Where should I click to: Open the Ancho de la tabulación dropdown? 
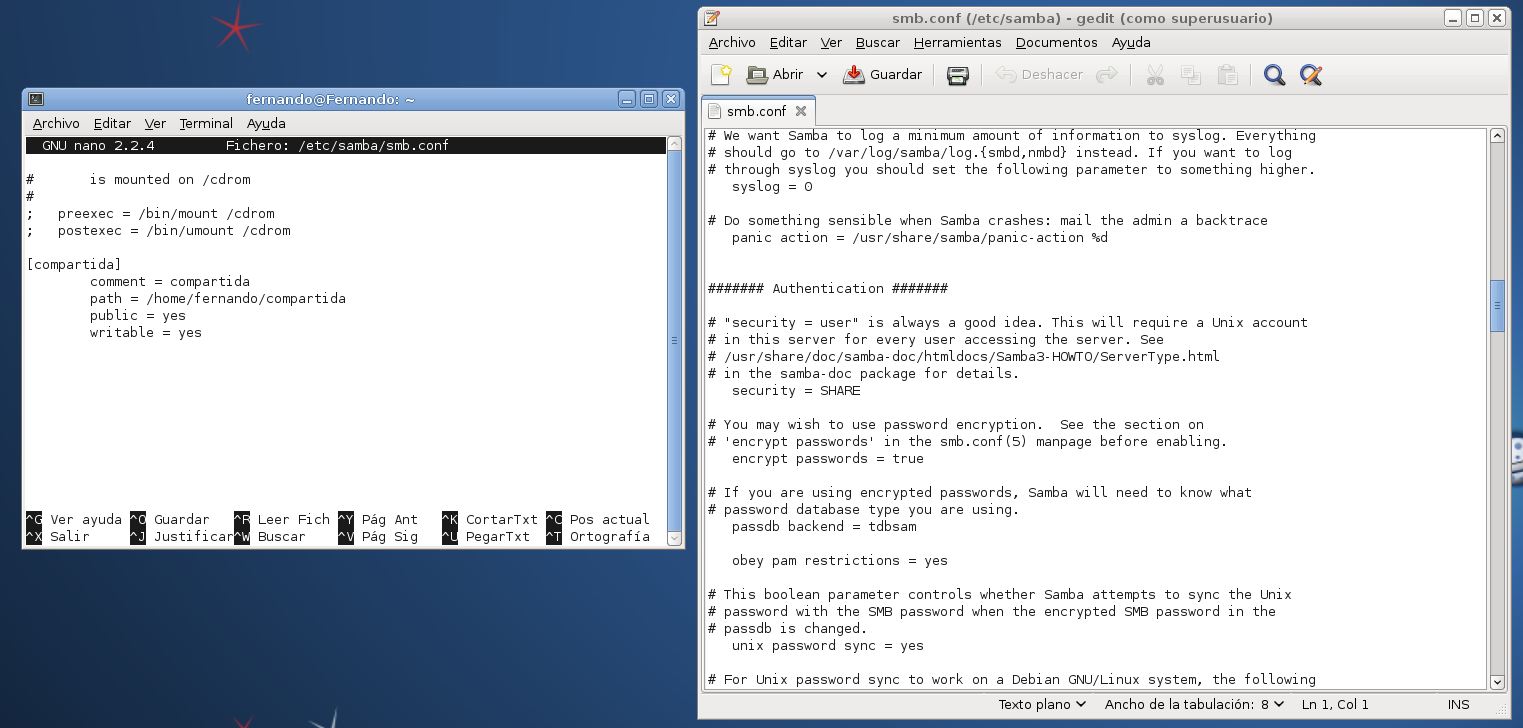[x=1194, y=705]
